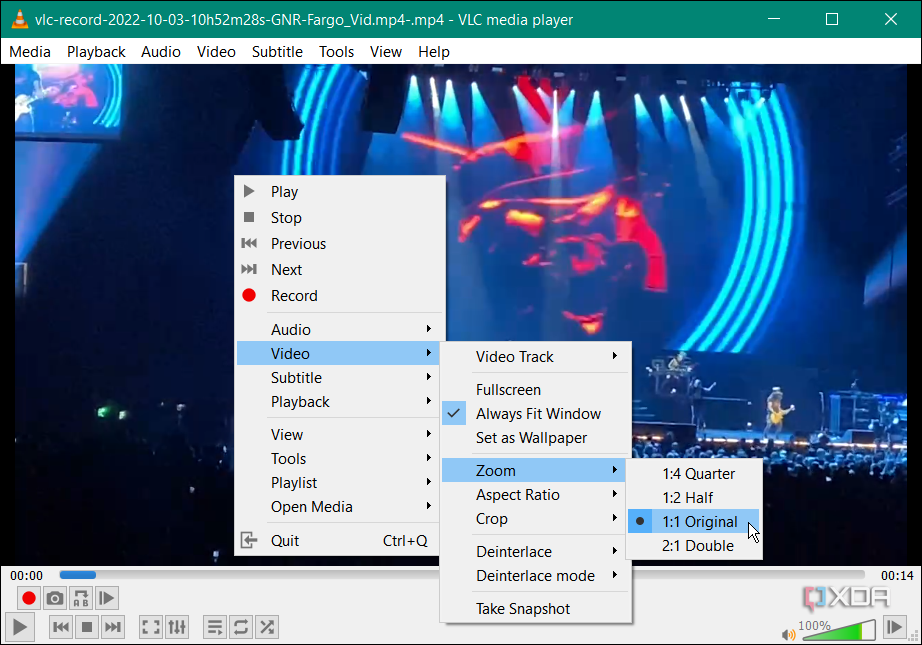Toggle fullscreen with the toolbar icon
The width and height of the screenshot is (922, 645).
point(151,627)
